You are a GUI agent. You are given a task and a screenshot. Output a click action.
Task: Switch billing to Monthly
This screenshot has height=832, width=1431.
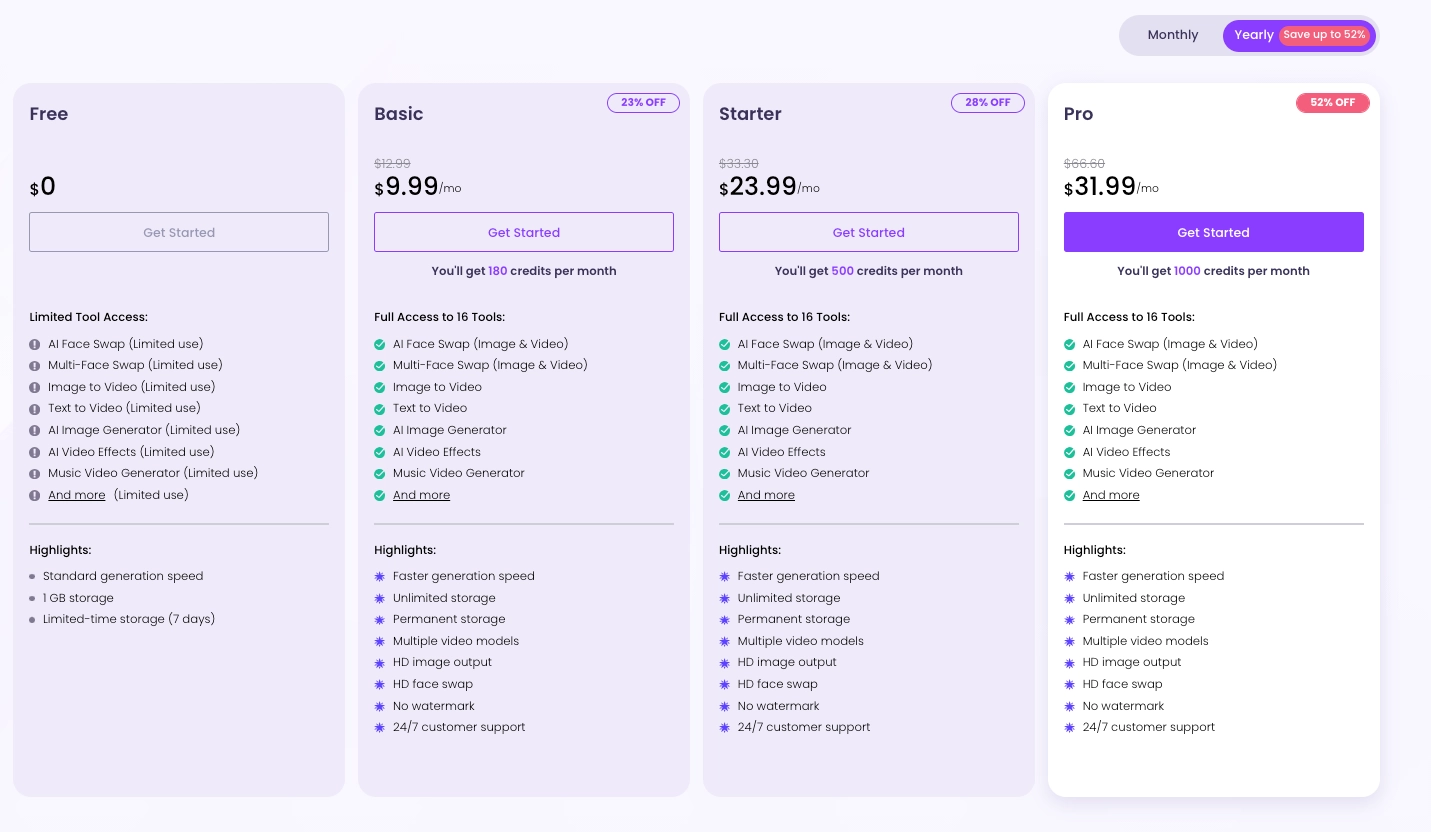1173,35
